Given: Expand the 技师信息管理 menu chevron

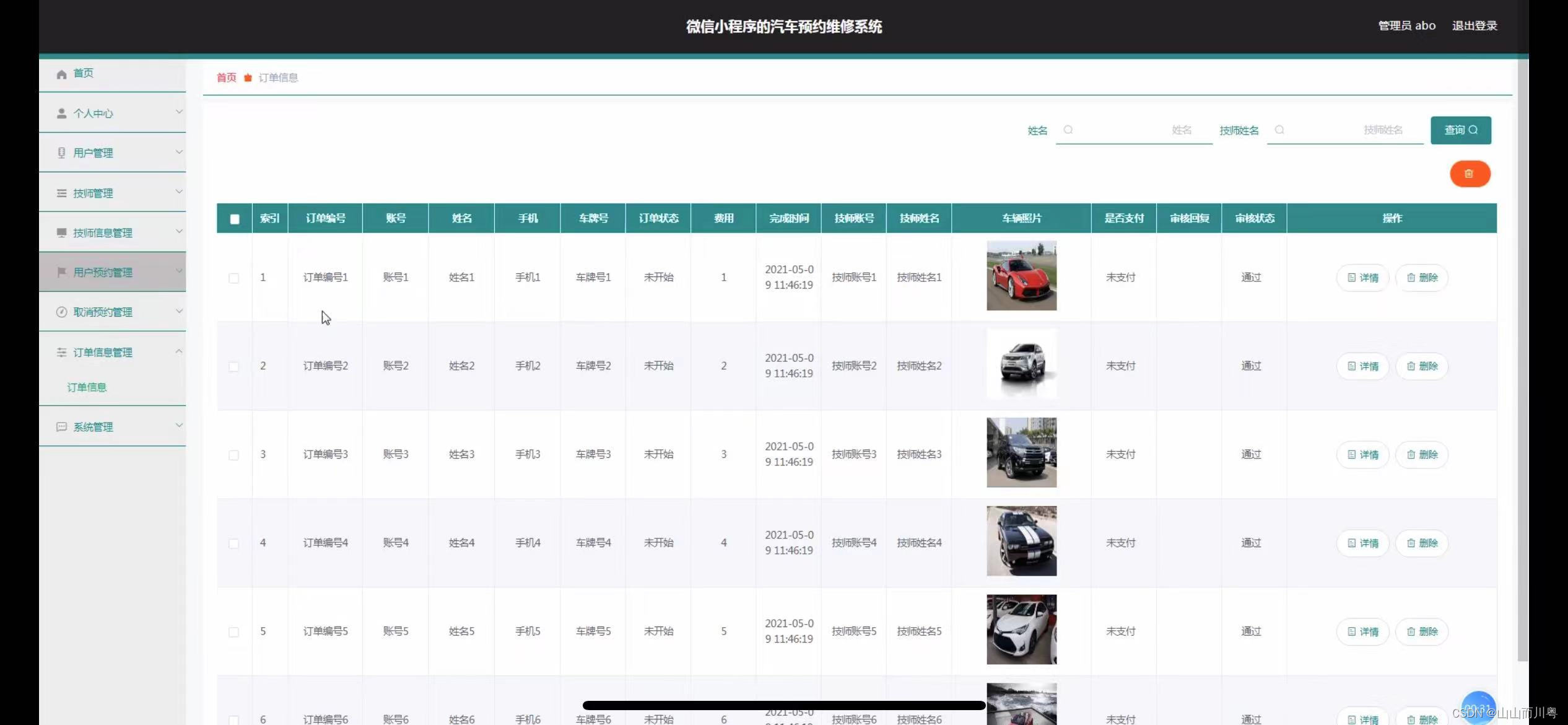Looking at the screenshot, I should [179, 231].
